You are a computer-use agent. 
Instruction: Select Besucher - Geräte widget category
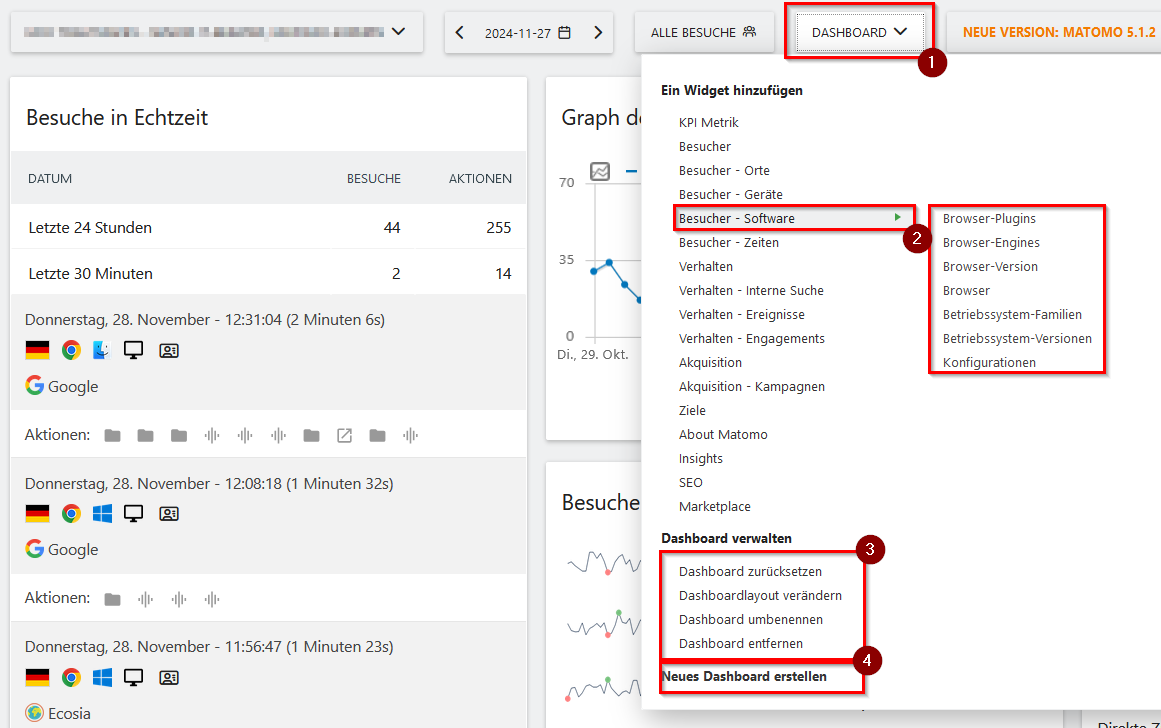[x=730, y=195]
